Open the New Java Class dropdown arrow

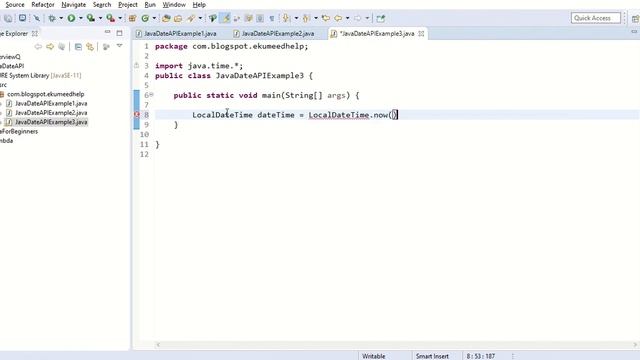pyautogui.click(x=154, y=18)
